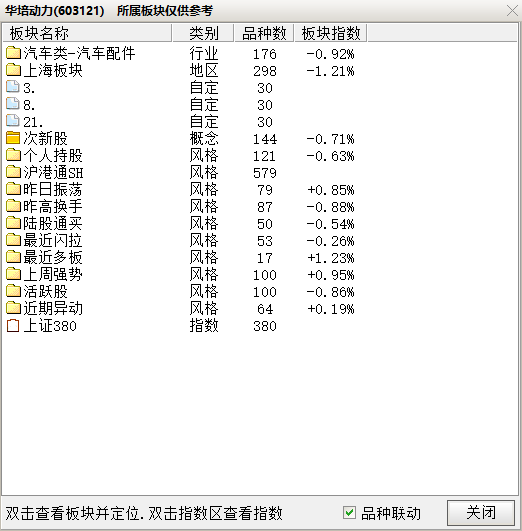The width and height of the screenshot is (522, 531).
Task: Click the 上证380 index icon
Action: pos(13,325)
